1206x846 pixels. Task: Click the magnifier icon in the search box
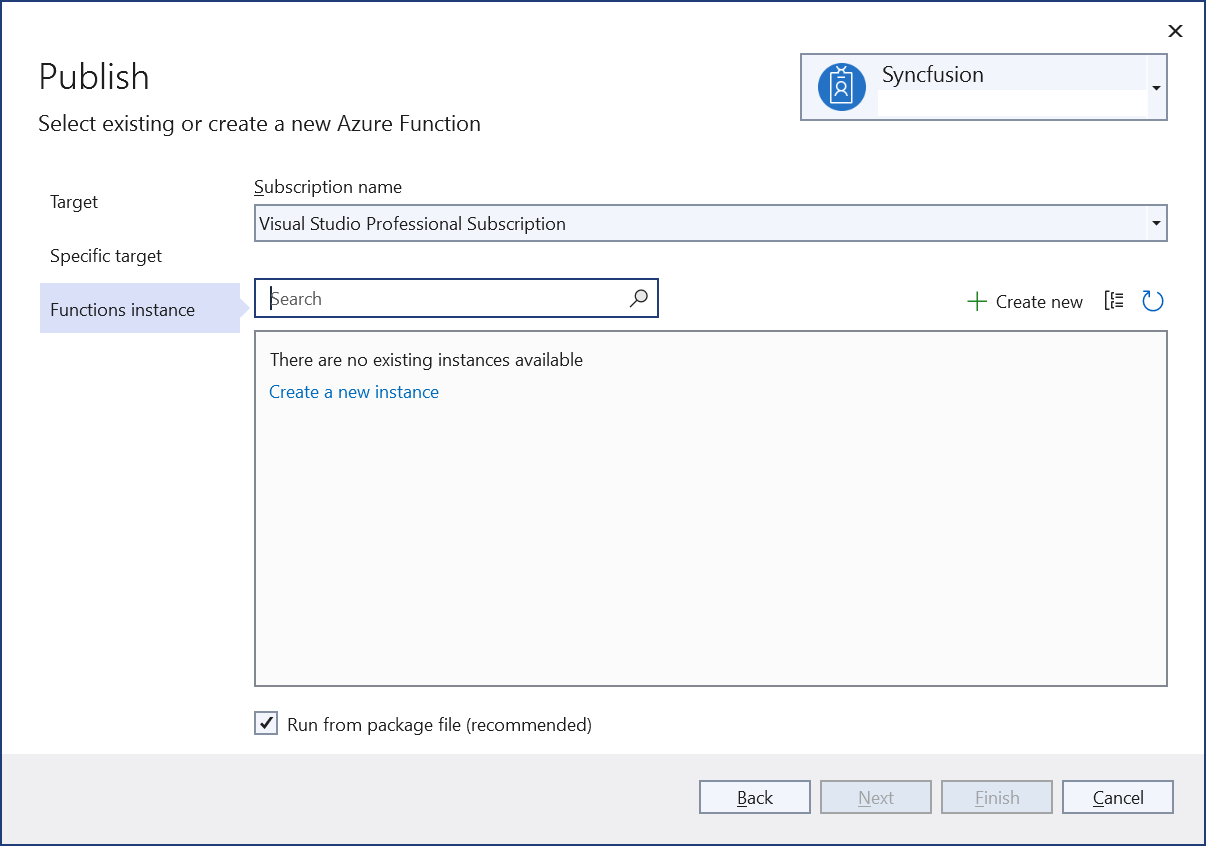(x=638, y=298)
